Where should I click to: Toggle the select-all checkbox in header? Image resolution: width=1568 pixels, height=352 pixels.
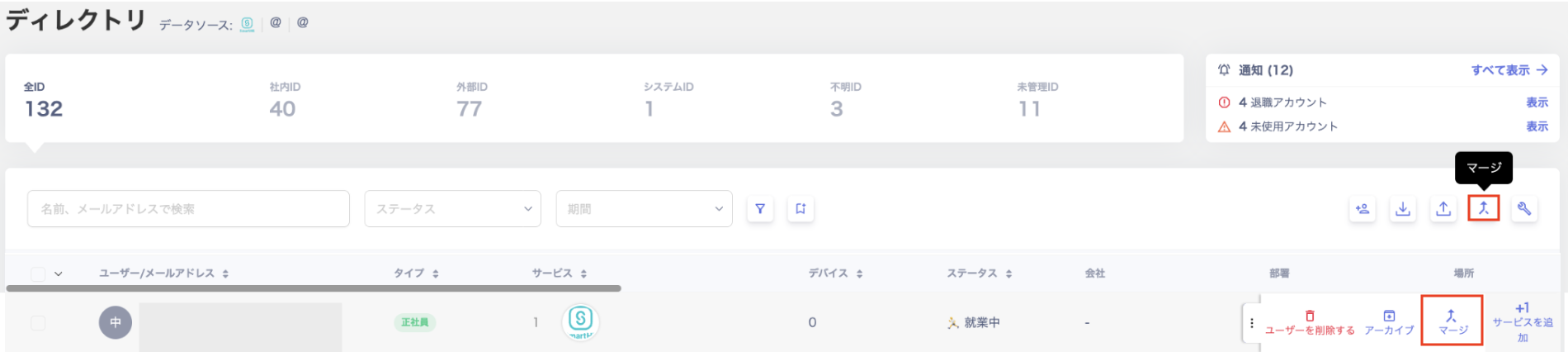tap(38, 274)
